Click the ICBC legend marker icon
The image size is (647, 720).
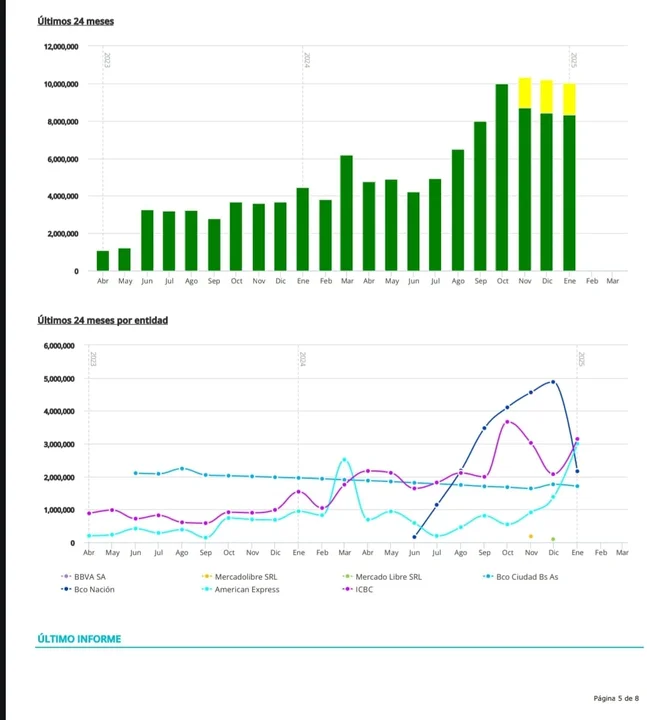click(x=348, y=590)
